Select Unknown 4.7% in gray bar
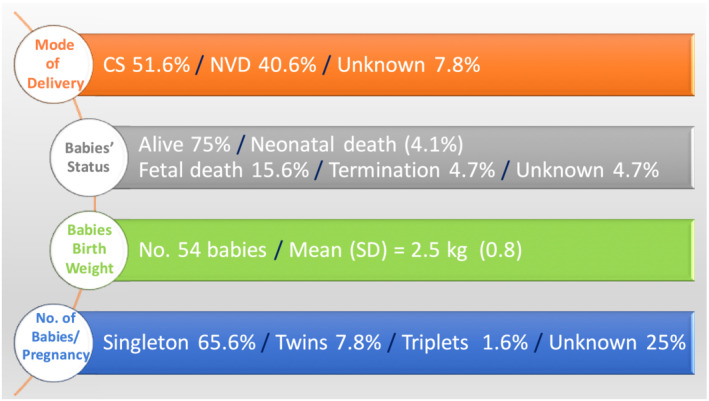This screenshot has height=401, width=709. pyautogui.click(x=587, y=170)
